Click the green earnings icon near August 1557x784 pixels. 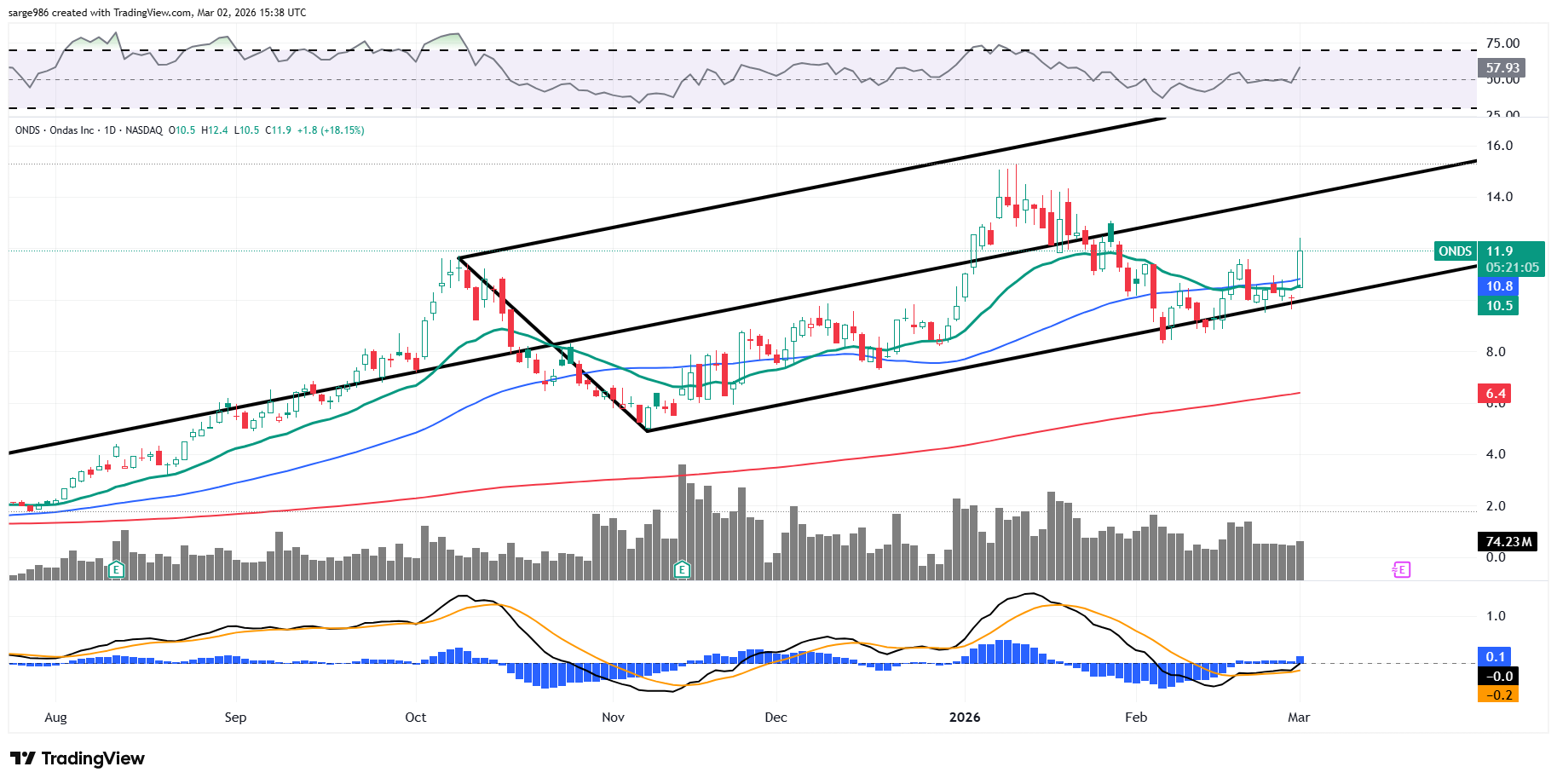click(x=117, y=569)
